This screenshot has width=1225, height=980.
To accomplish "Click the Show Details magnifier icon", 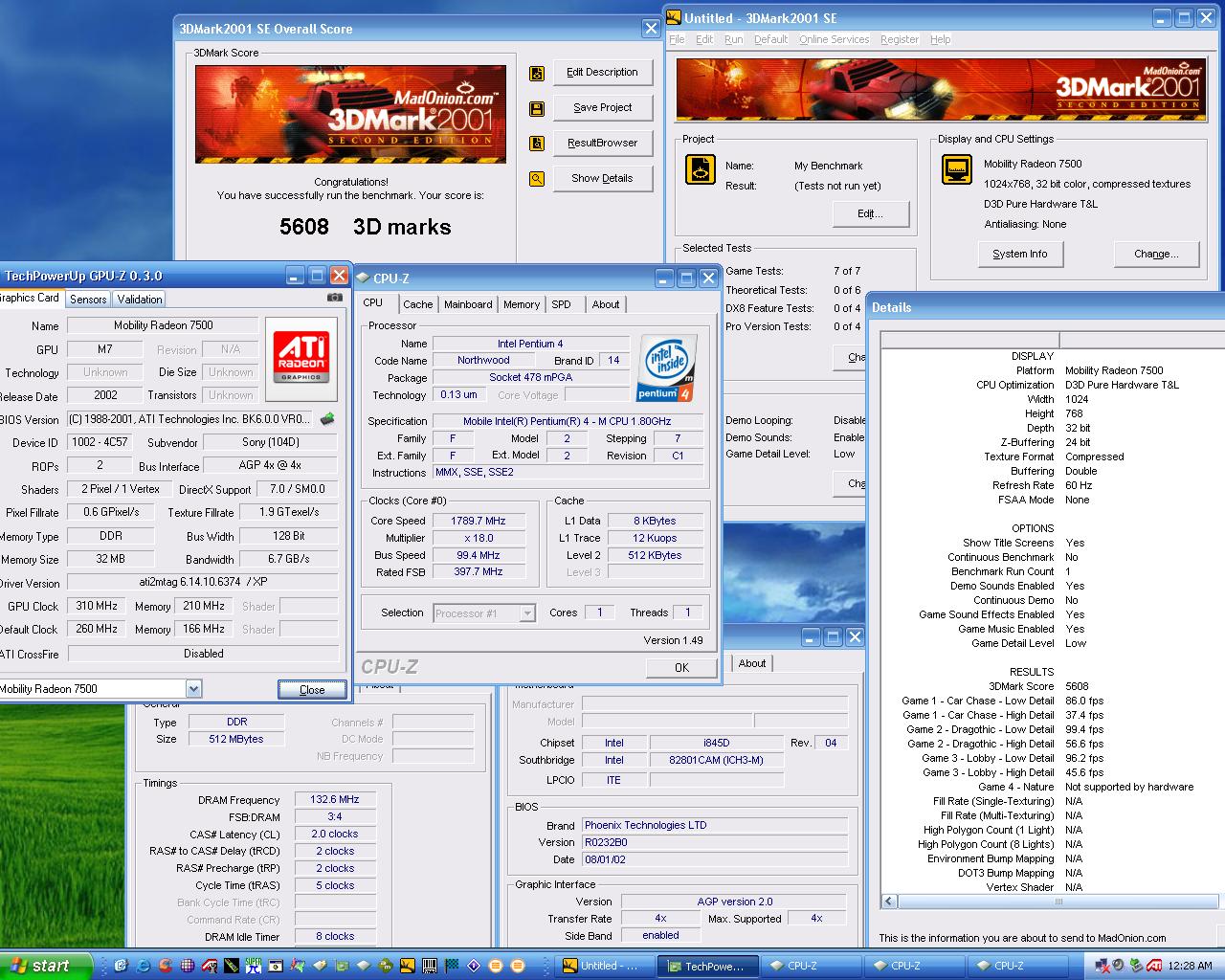I will [x=537, y=179].
